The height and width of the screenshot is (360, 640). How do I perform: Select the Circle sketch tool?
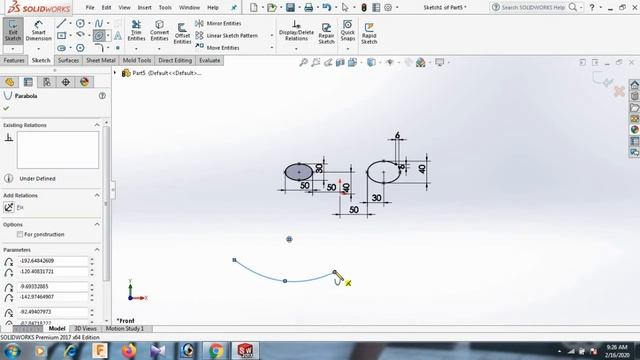[x=80, y=23]
